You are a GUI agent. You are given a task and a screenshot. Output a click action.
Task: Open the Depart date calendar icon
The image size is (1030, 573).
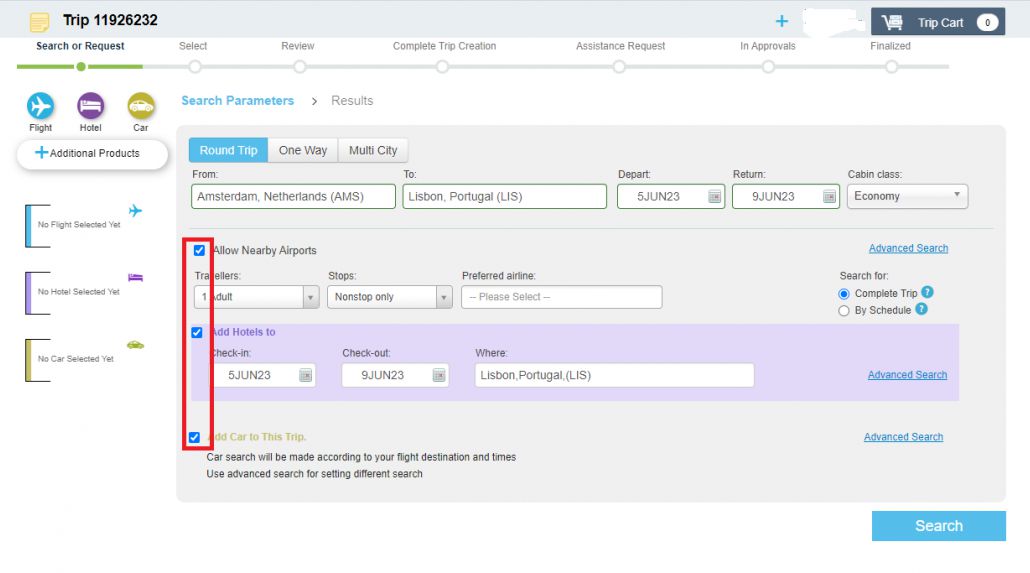714,196
